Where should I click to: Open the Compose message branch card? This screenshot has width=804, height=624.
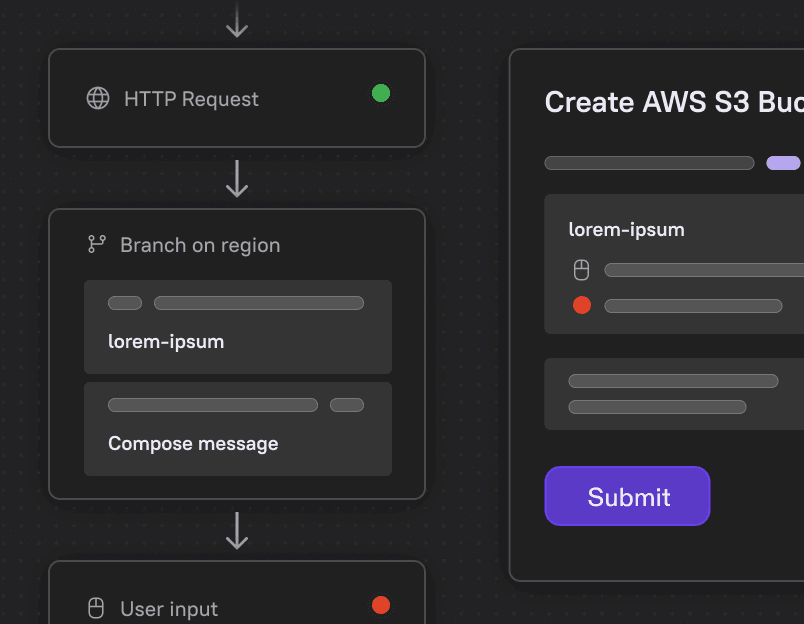[238, 429]
